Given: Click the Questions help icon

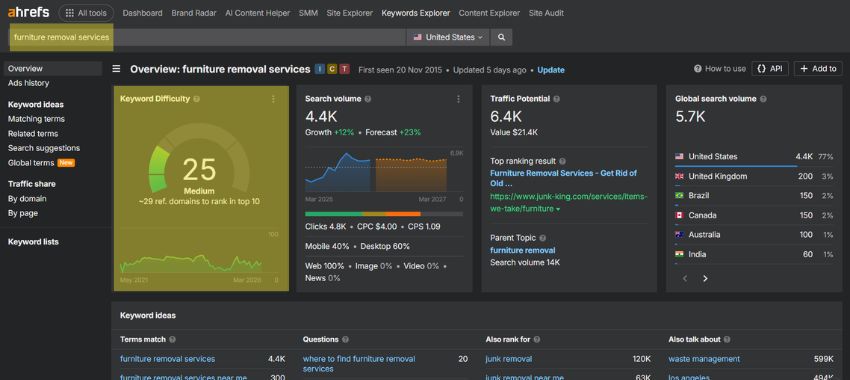Looking at the screenshot, I should tap(345, 340).
